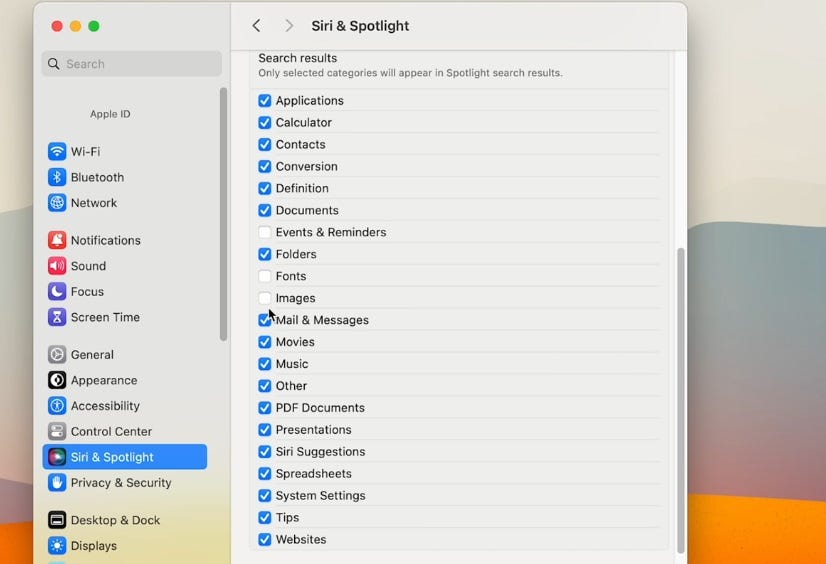Click the Siri & Spotlight icon
Image resolution: width=826 pixels, height=564 pixels.
click(x=57, y=457)
